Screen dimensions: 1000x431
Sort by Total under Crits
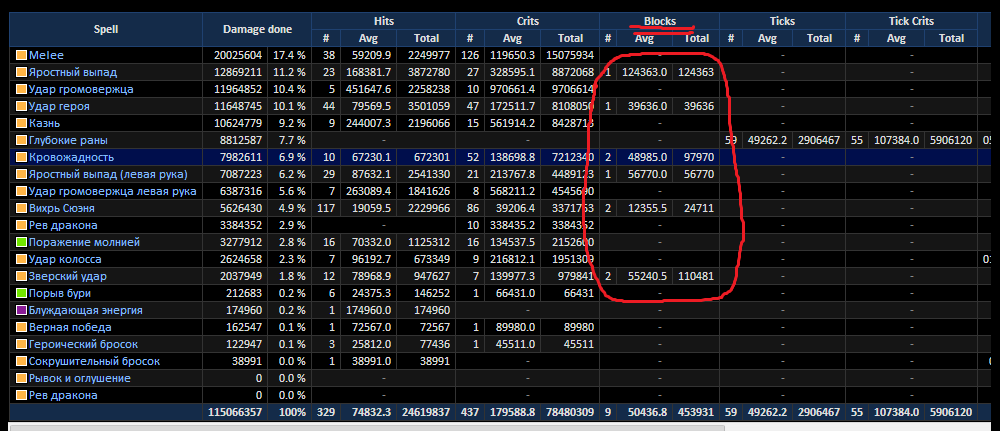[x=570, y=38]
